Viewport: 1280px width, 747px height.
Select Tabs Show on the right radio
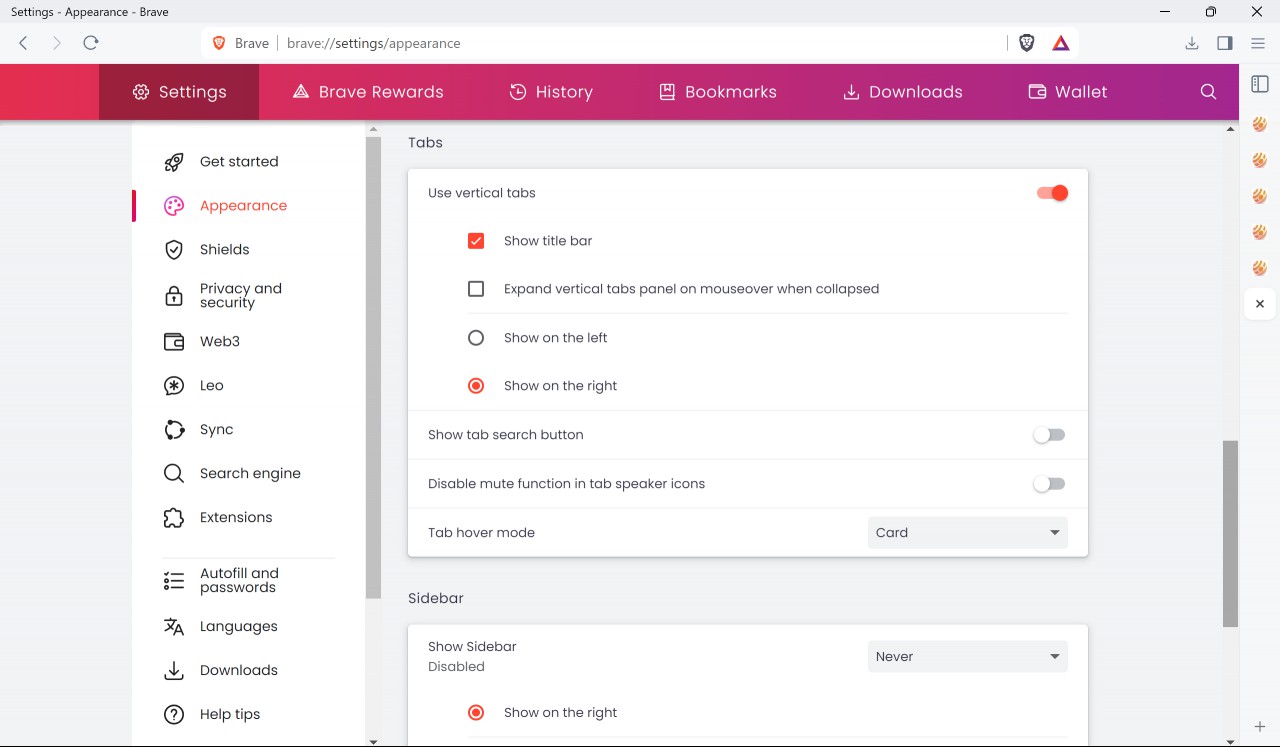(x=476, y=386)
